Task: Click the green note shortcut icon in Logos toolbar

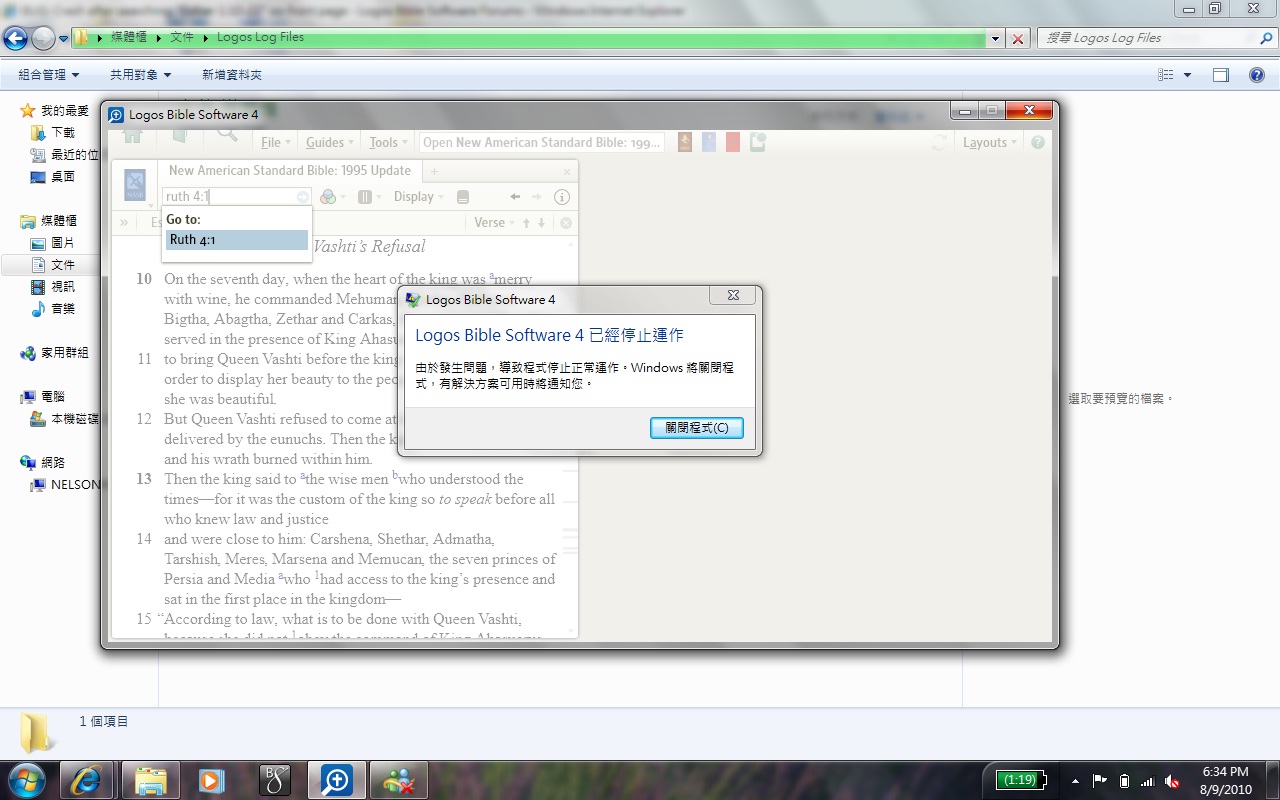Action: 758,142
